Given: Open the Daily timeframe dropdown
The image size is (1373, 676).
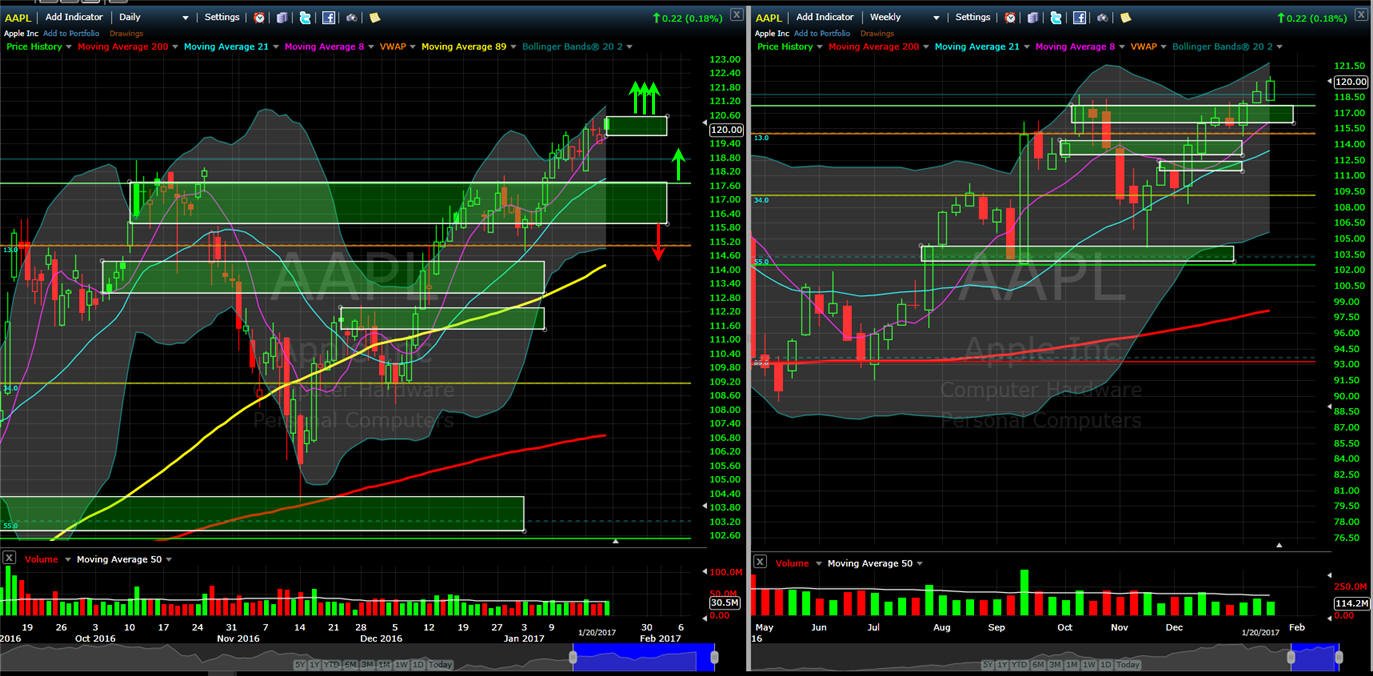Looking at the screenshot, I should point(153,17).
